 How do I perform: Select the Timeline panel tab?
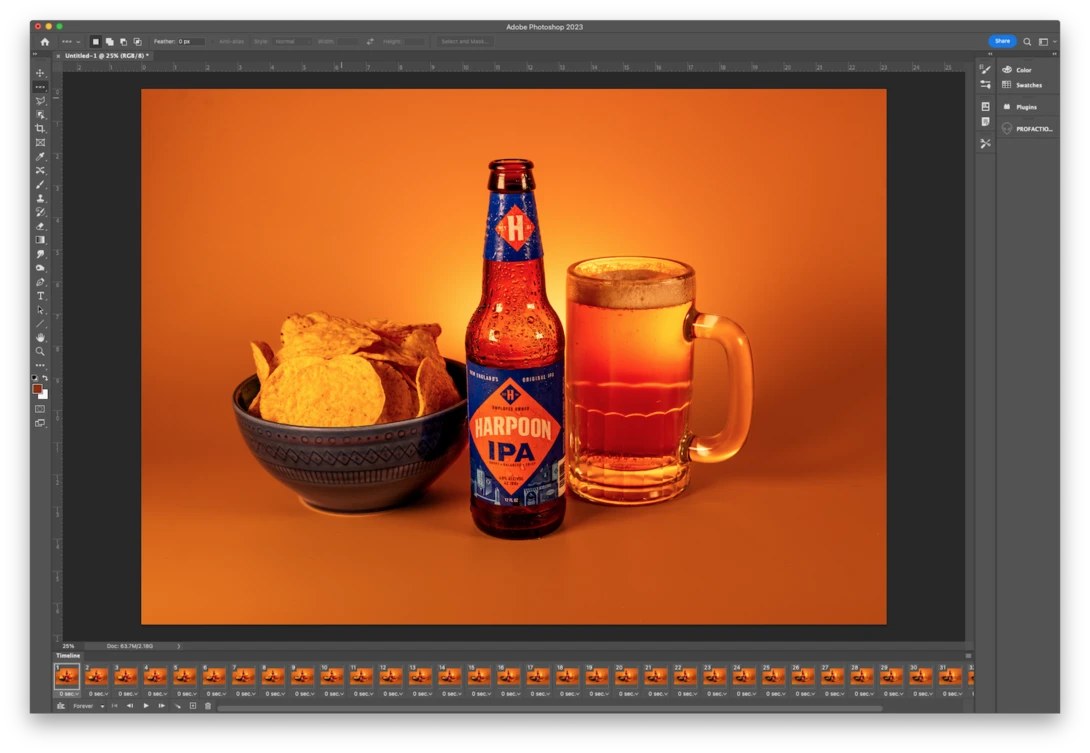[68, 656]
